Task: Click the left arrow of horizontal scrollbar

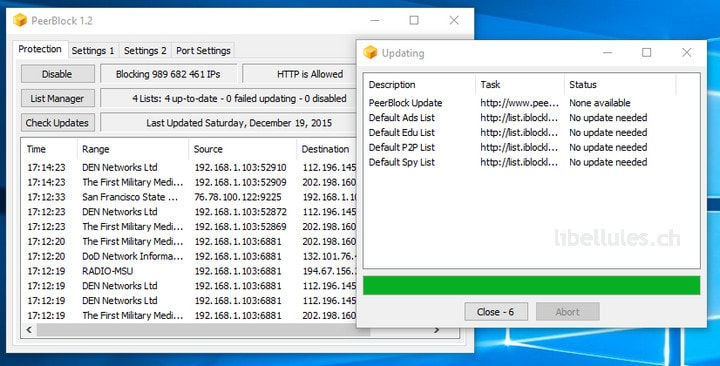Action: [x=29, y=330]
